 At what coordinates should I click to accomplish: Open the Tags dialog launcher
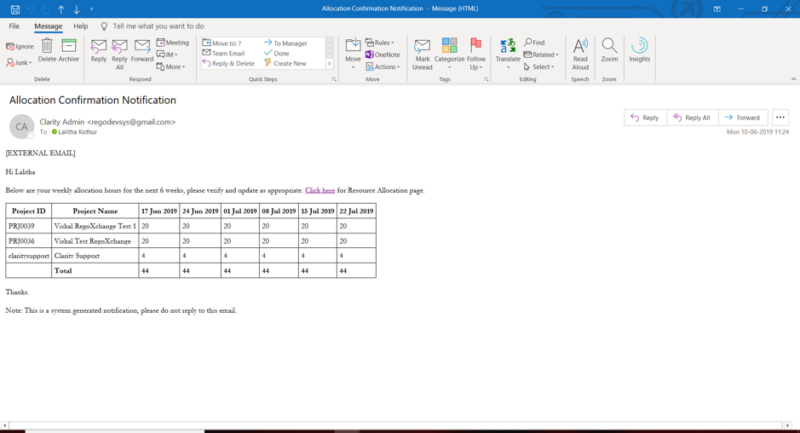coord(486,79)
